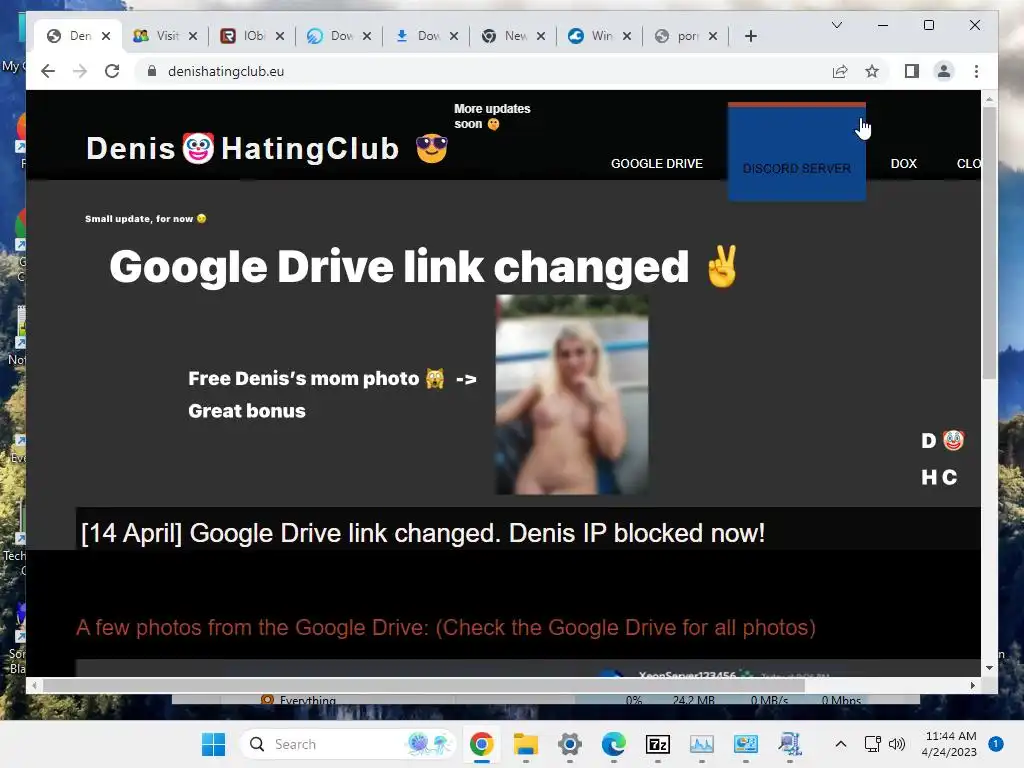Click the taskbar Search box
The height and width of the screenshot is (768, 1024).
click(x=348, y=744)
